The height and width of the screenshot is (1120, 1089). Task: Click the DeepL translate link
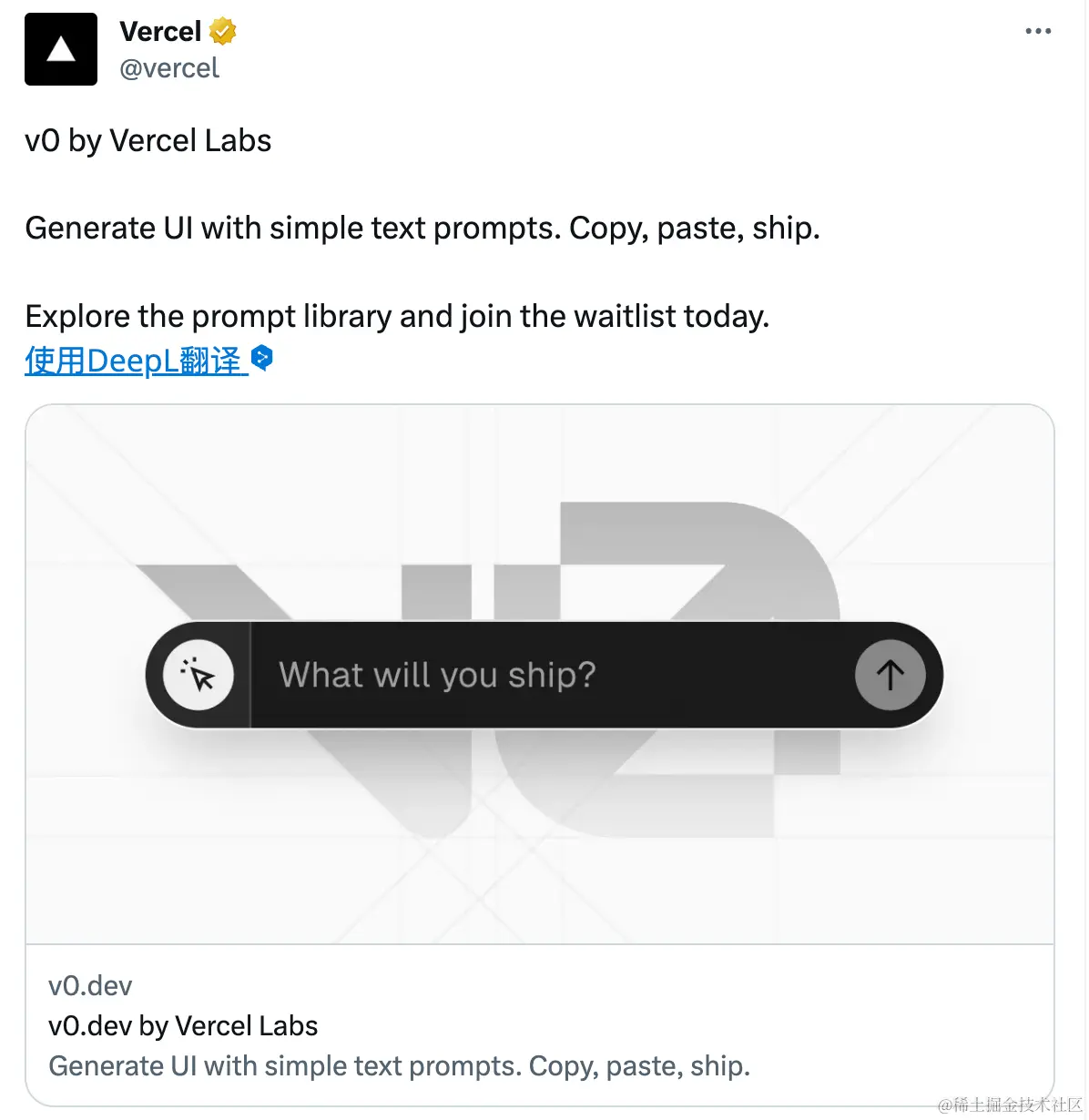click(x=133, y=361)
